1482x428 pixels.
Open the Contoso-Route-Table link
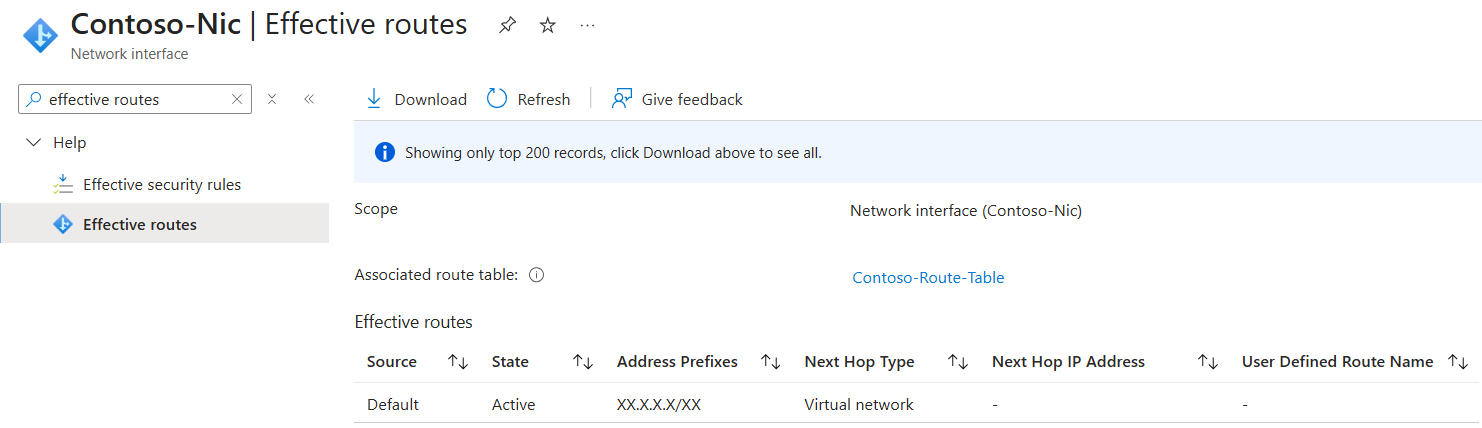point(928,278)
